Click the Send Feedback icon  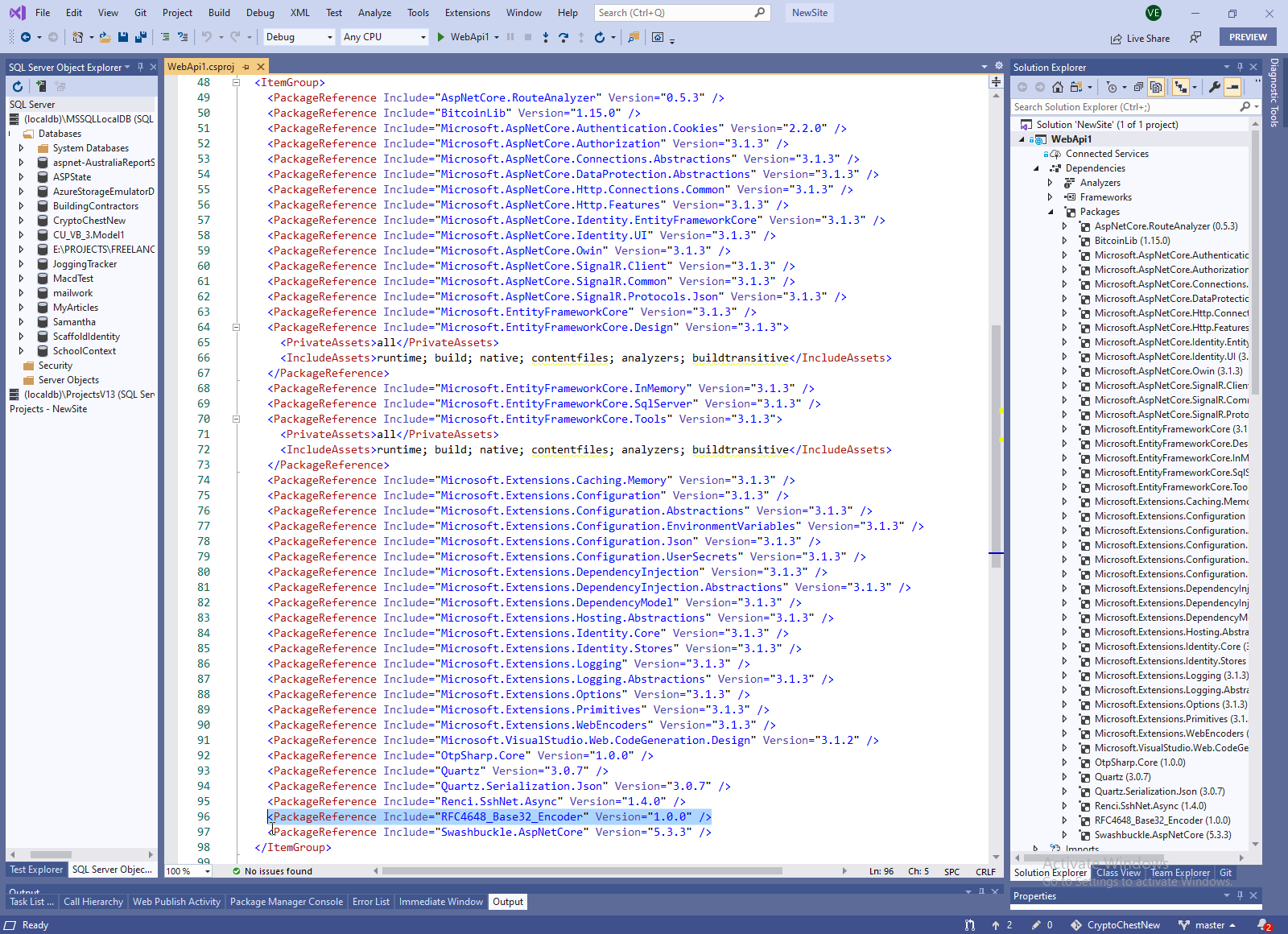(x=1195, y=37)
